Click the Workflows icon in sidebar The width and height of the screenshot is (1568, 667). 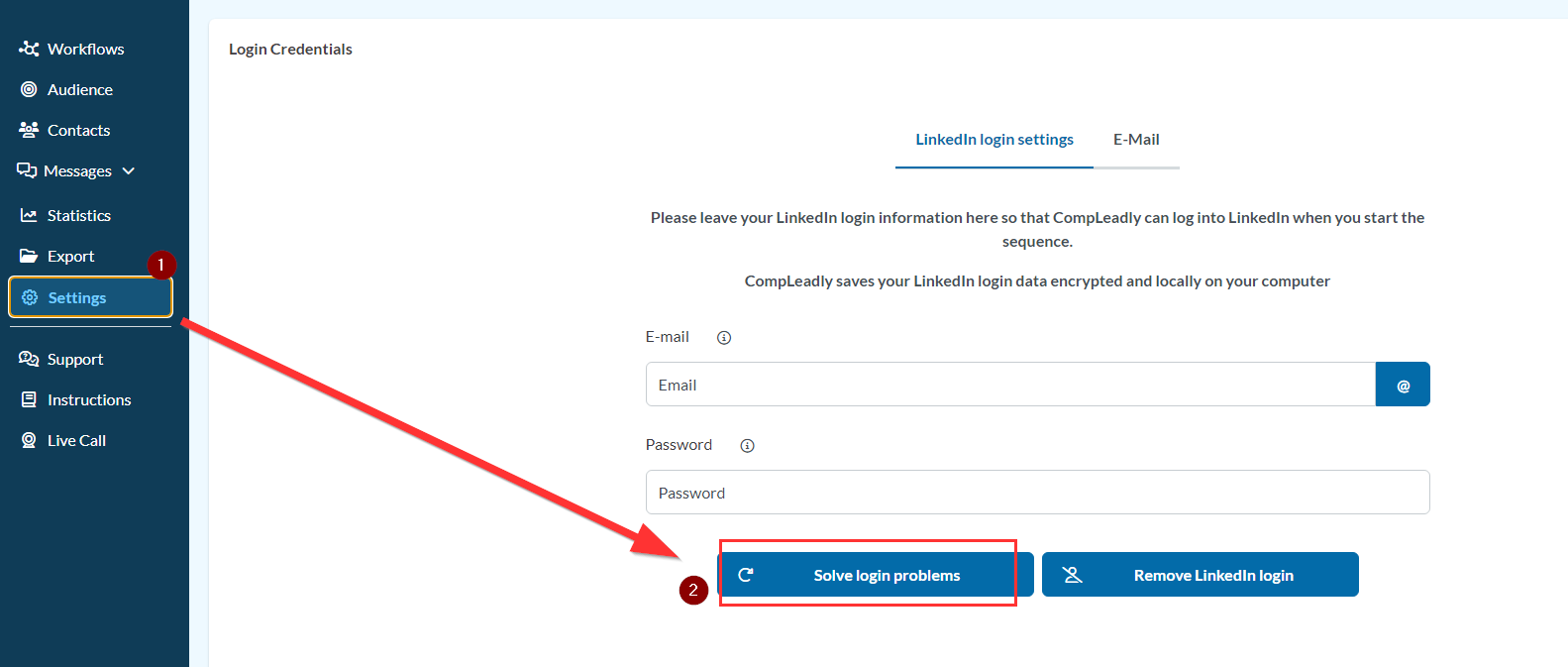[29, 49]
